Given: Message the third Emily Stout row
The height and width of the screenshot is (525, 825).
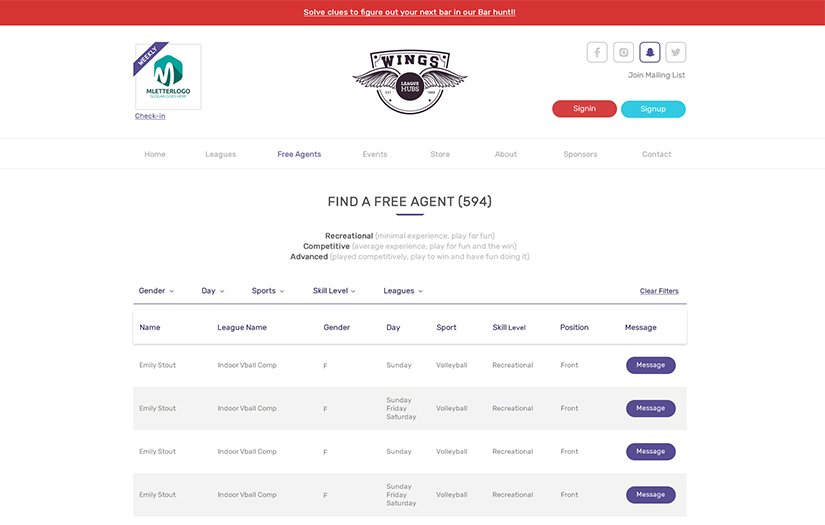Looking at the screenshot, I should click(x=650, y=451).
